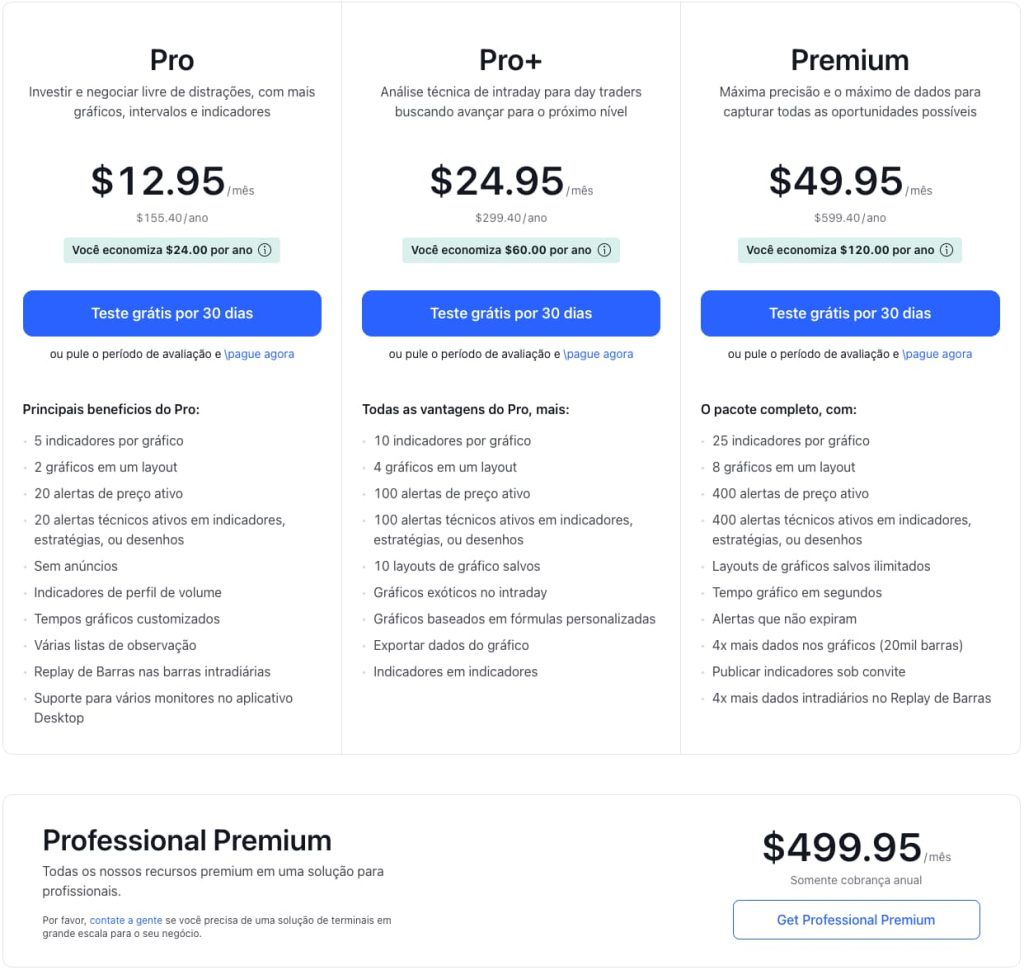Click the Pro+ savings badge $60.00 por ano

511,250
